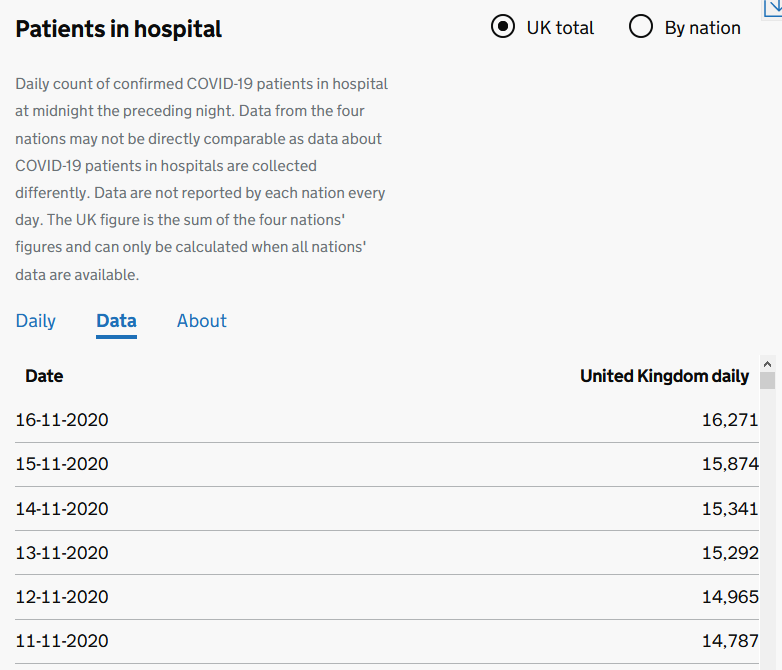Click the value 15,292
Screen dimensions: 782x670
pos(730,553)
